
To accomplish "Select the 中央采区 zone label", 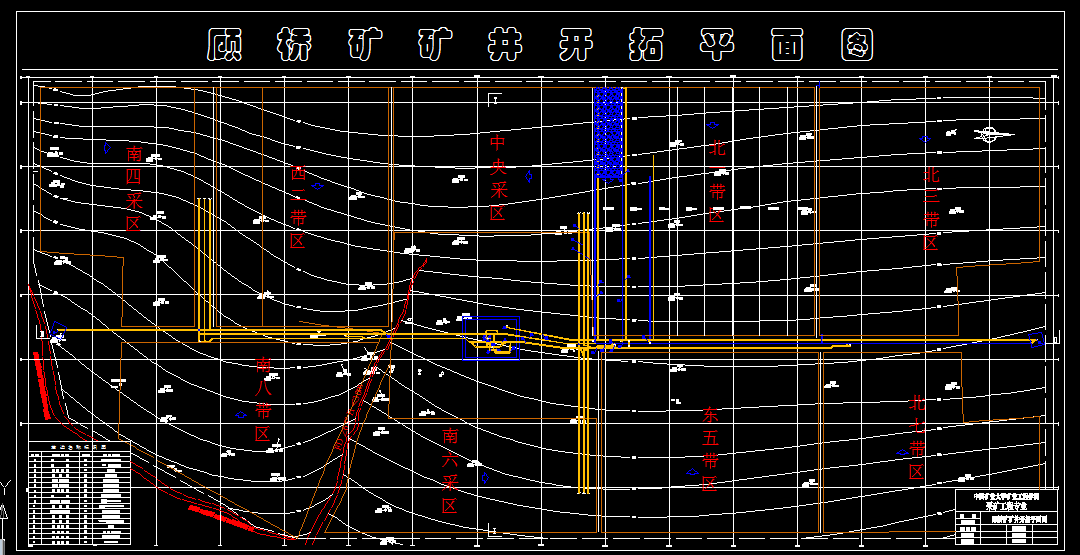I will pos(497,178).
